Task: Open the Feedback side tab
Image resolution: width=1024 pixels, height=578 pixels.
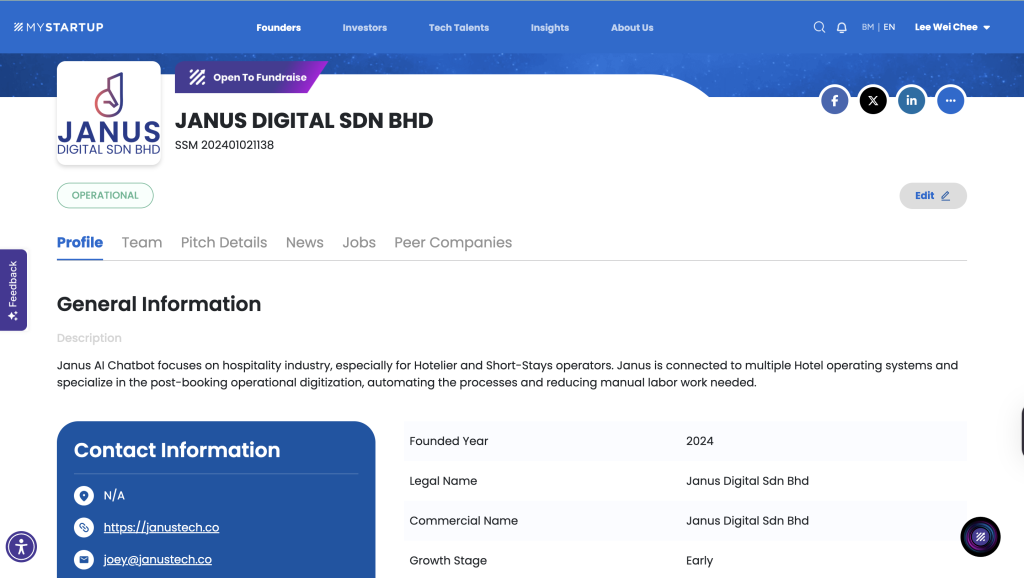Action: [13, 290]
